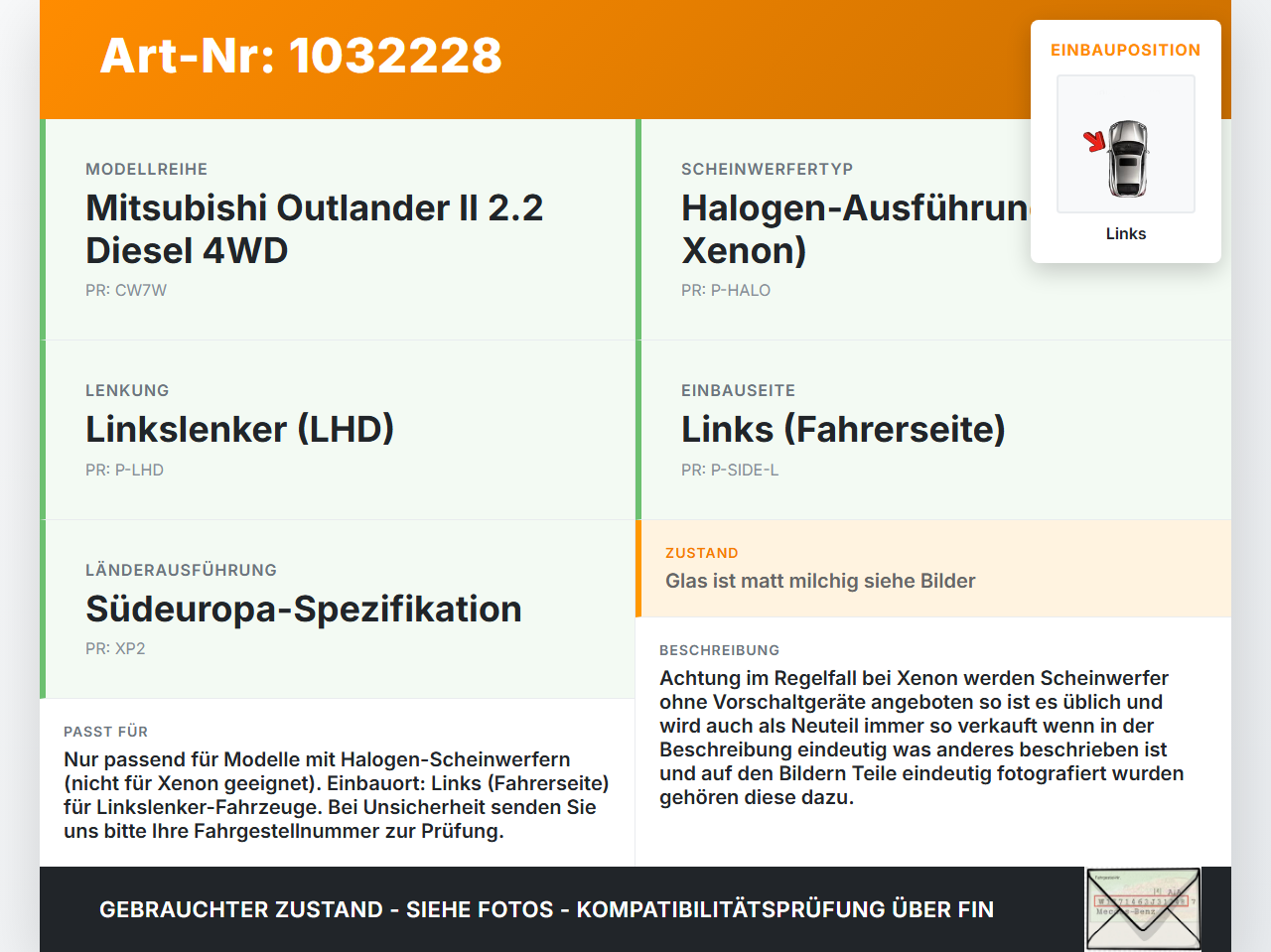Viewport: 1271px width, 952px height.
Task: Click the BESCHREIBUNG heading
Action: (x=720, y=650)
